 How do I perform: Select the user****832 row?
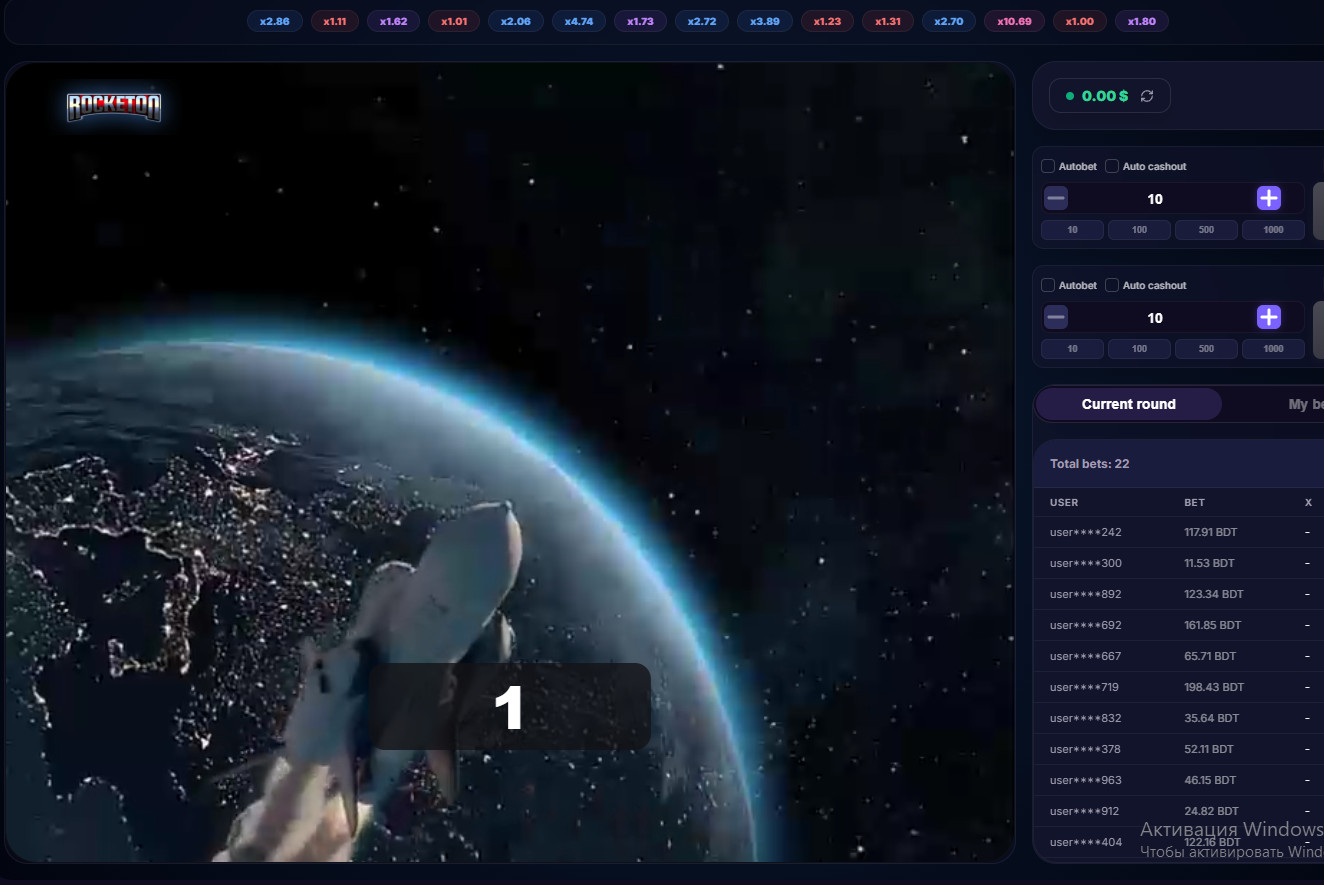click(x=1180, y=718)
